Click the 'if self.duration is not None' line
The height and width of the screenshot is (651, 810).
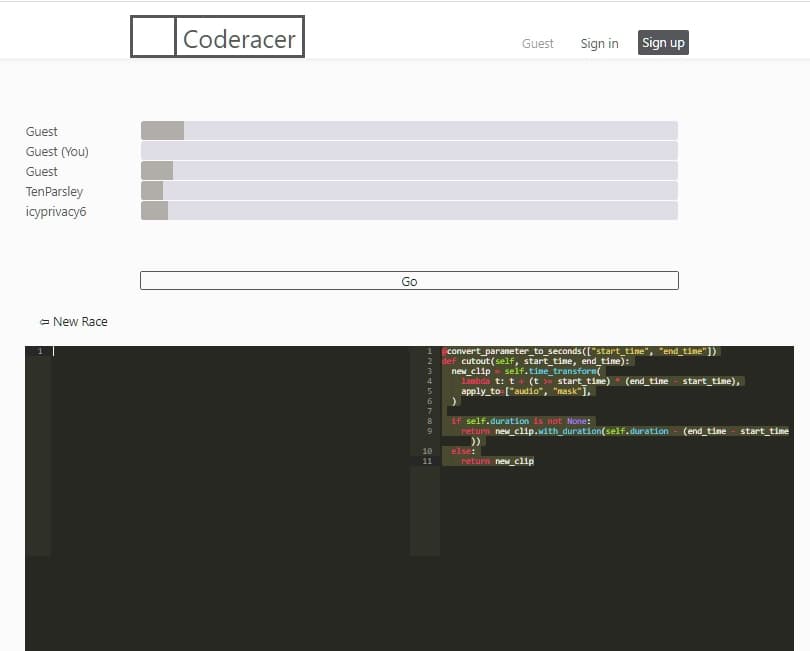click(521, 421)
